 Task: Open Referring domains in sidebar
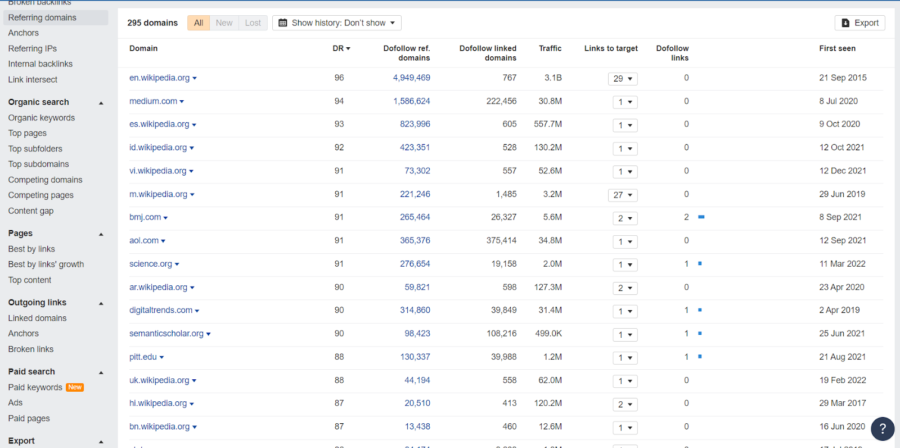point(42,18)
